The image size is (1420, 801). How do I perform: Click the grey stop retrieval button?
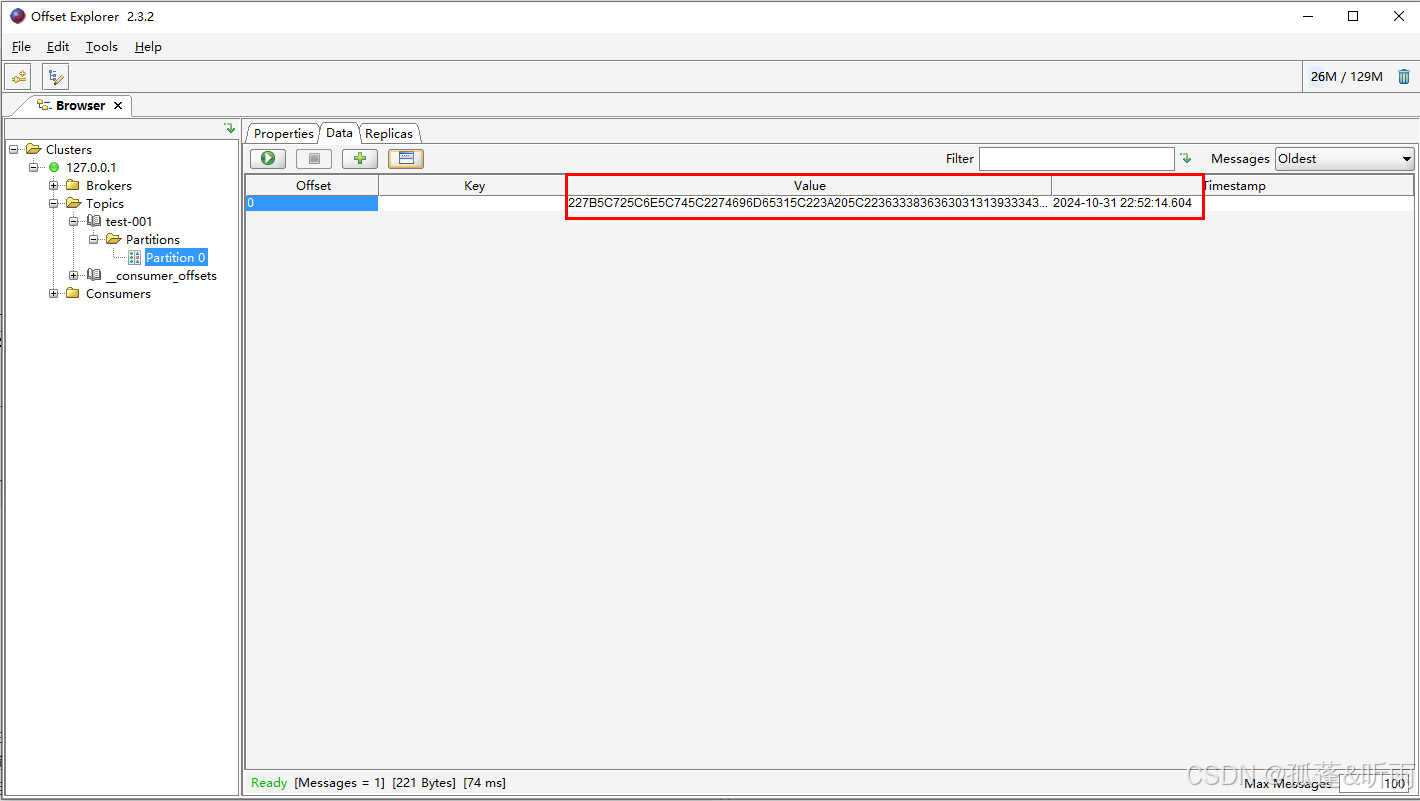pyautogui.click(x=314, y=158)
